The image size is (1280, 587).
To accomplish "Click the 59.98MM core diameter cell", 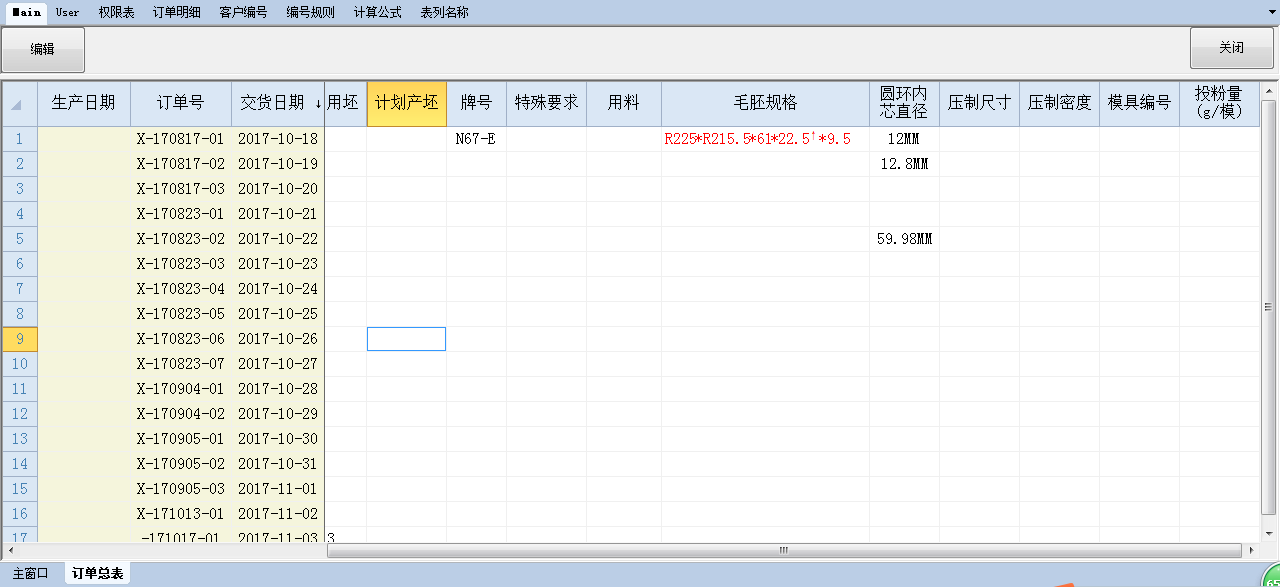I will coord(904,239).
